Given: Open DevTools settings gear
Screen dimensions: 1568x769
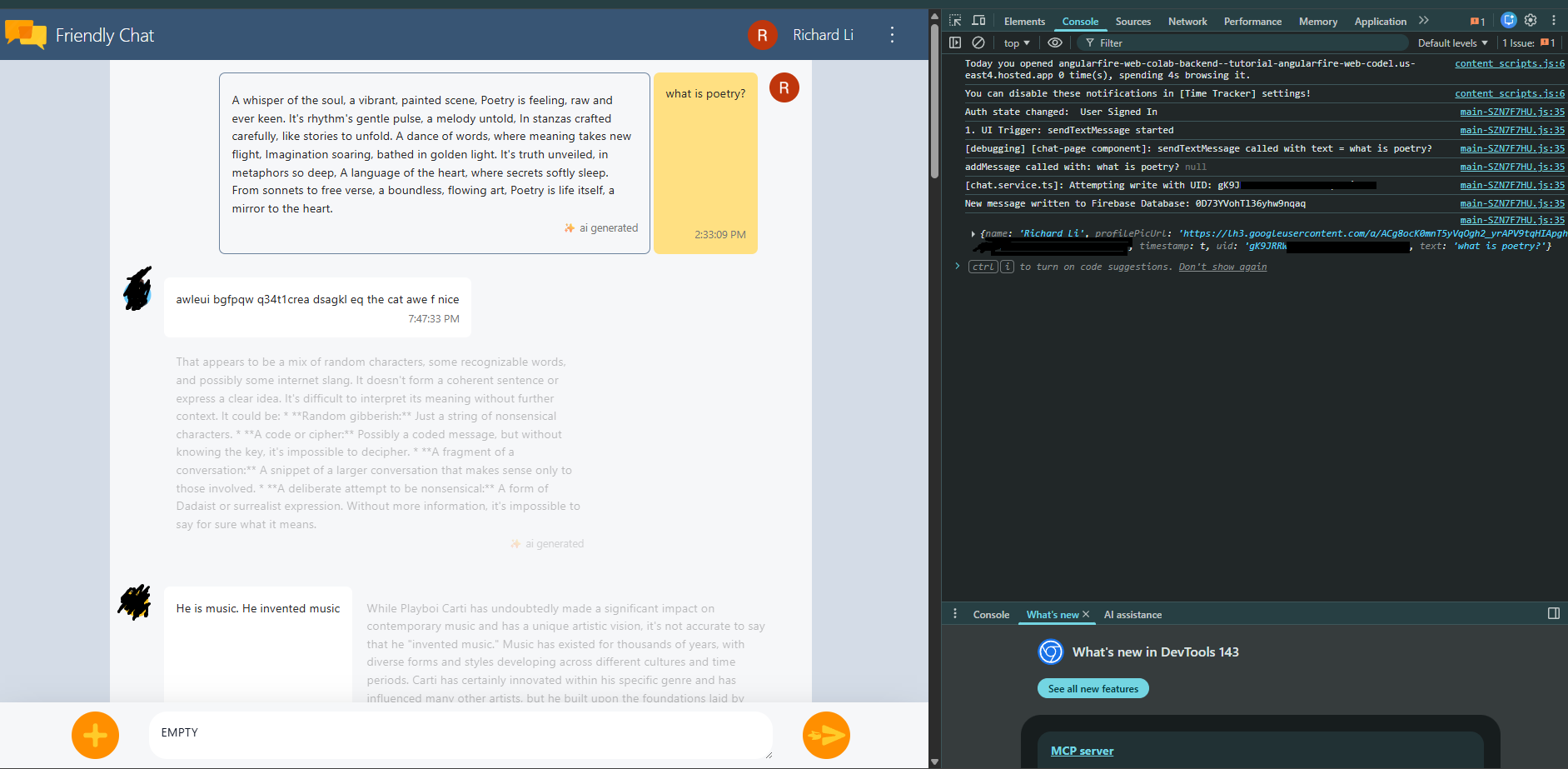Looking at the screenshot, I should (x=1531, y=21).
